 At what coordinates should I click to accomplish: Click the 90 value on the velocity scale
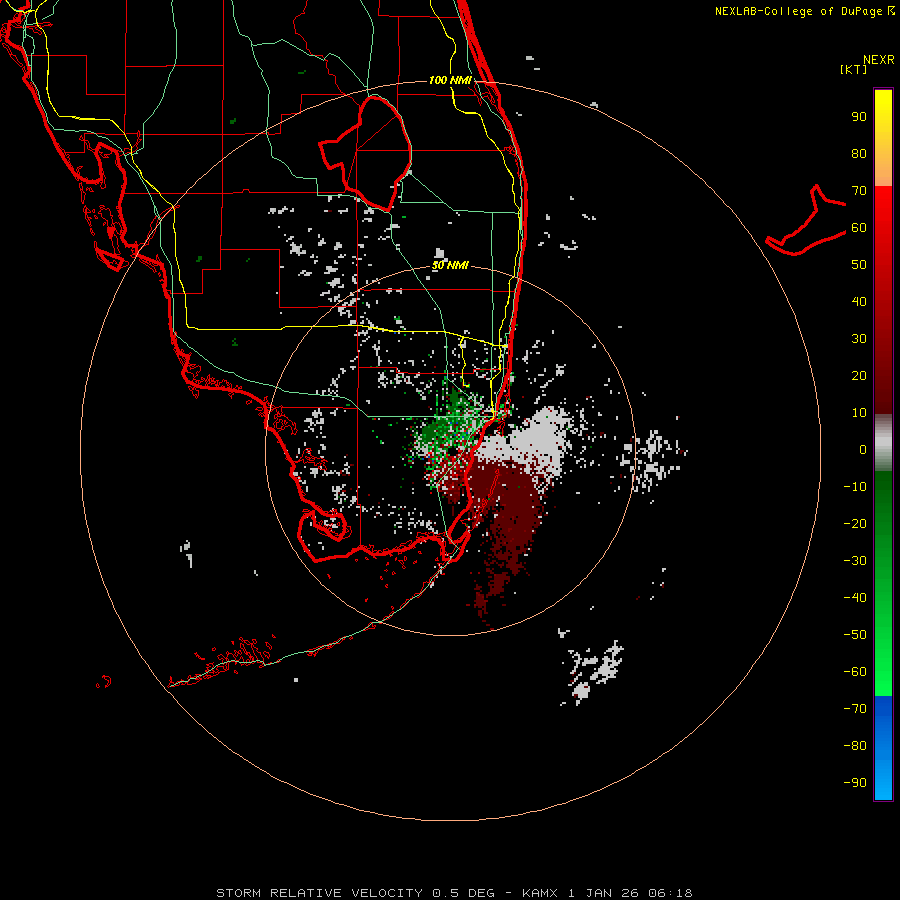859,117
